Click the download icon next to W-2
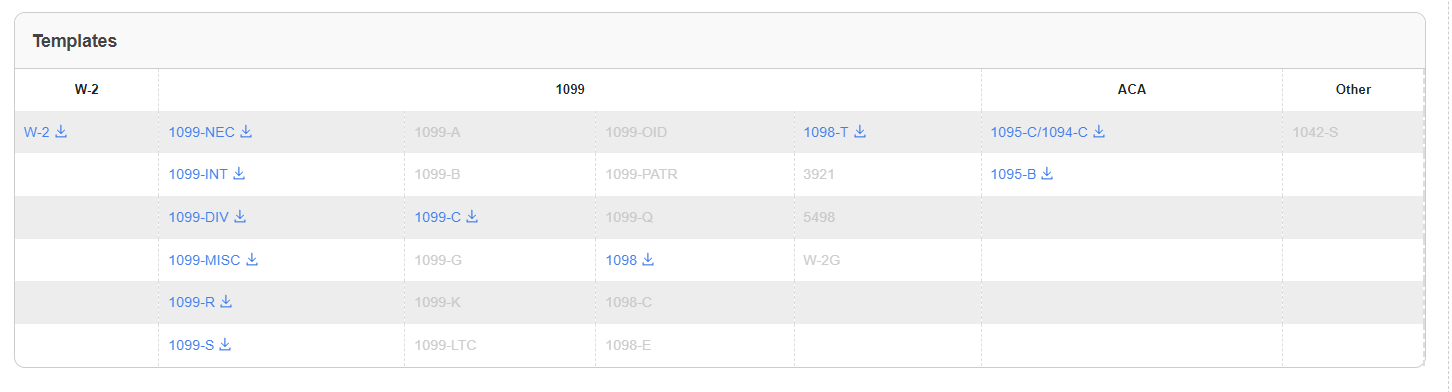The width and height of the screenshot is (1452, 392). pos(61,131)
